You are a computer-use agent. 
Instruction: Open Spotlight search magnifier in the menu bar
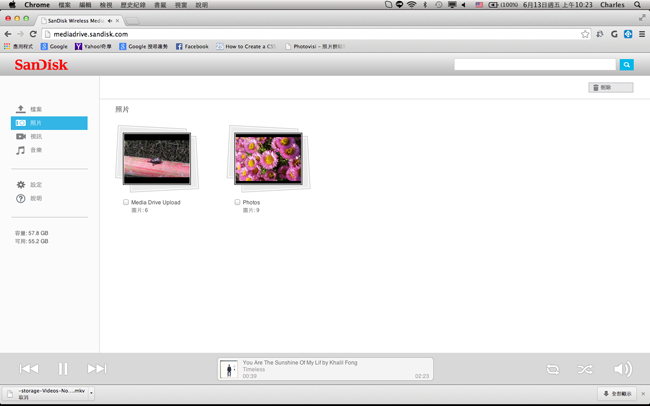click(x=637, y=5)
